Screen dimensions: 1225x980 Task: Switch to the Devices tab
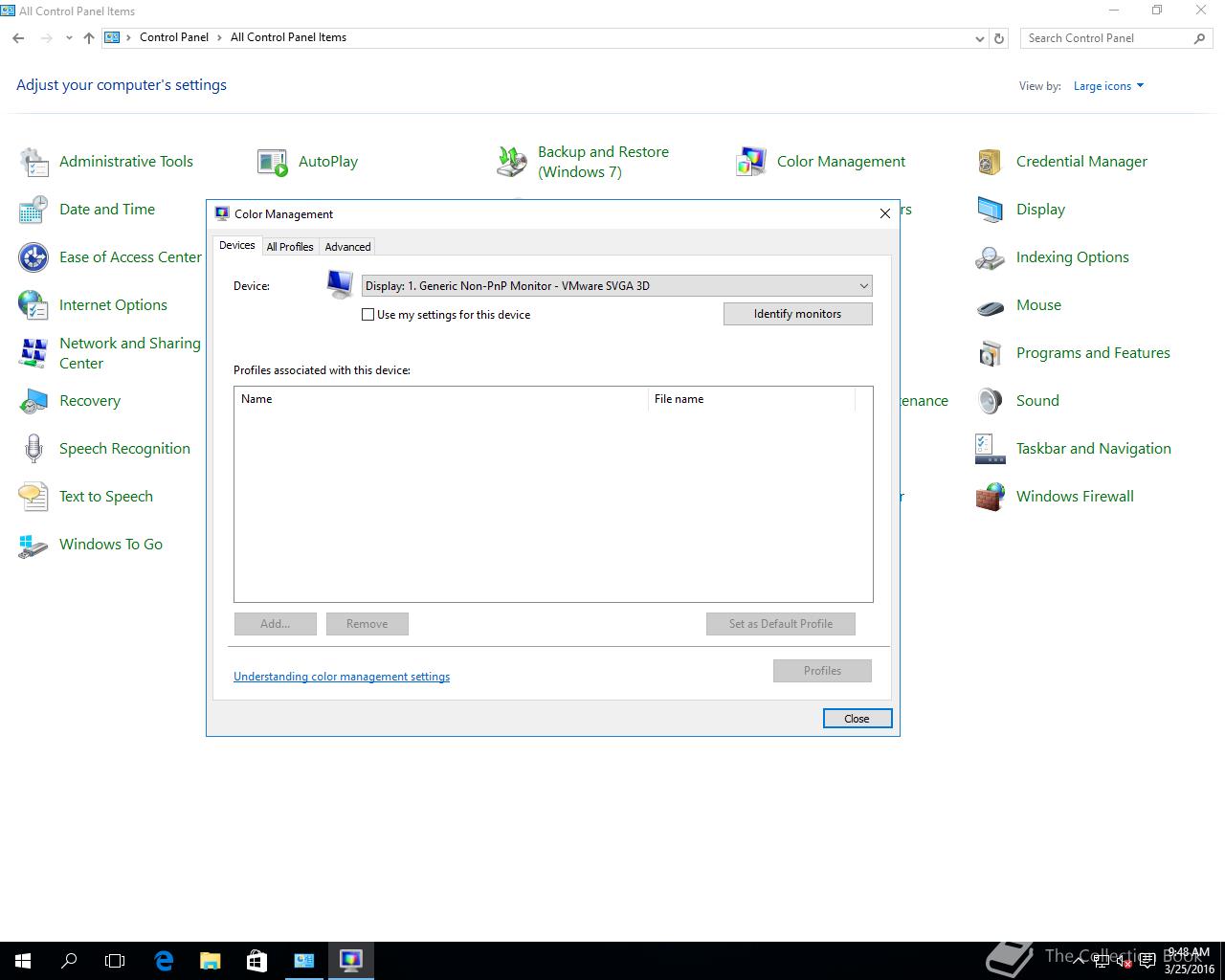[x=237, y=246]
